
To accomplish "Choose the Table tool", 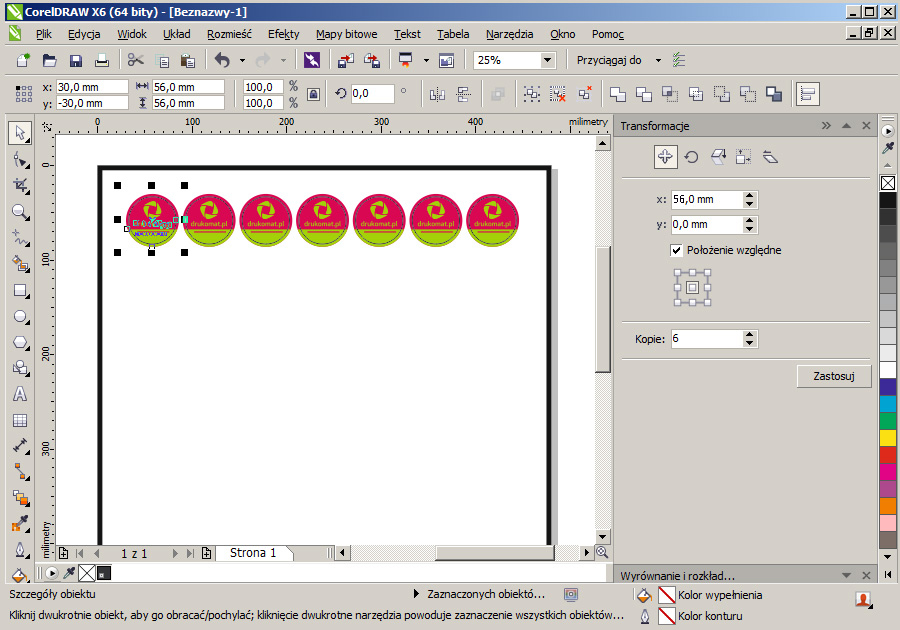I will click(x=20, y=421).
